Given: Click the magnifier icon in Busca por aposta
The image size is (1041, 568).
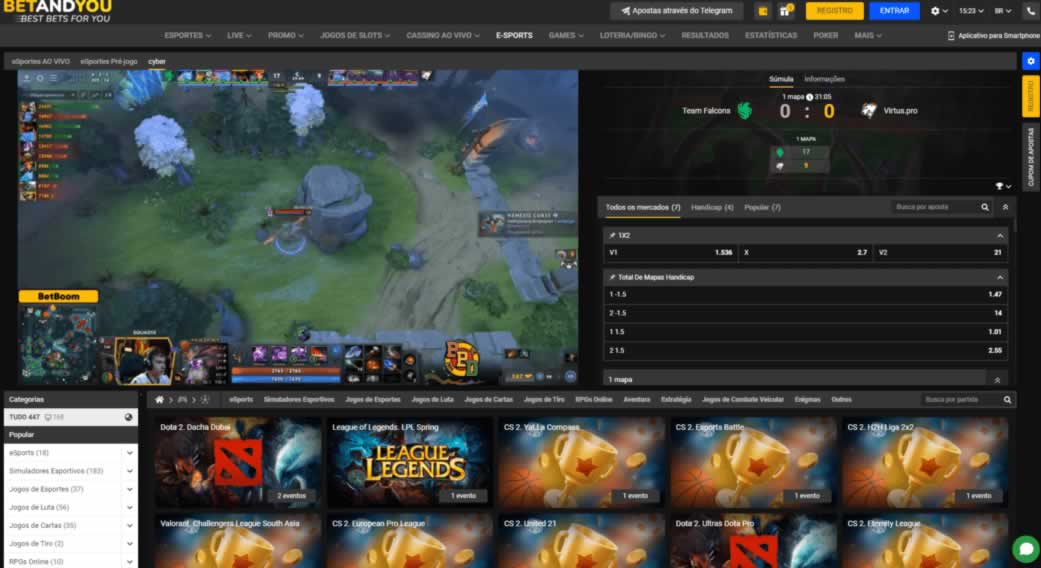Looking at the screenshot, I should click(x=985, y=207).
